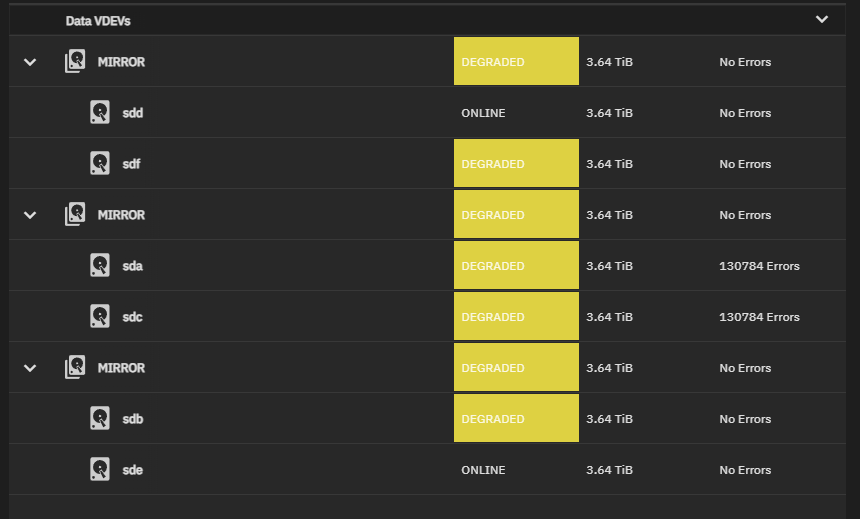Click No Errors for MIRROR containing sda
This screenshot has width=860, height=519.
(x=745, y=215)
